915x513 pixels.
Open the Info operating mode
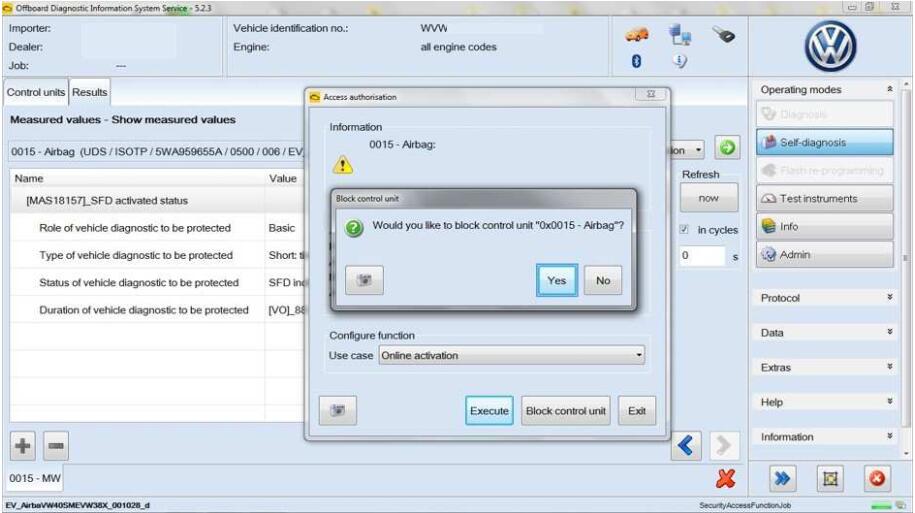click(825, 226)
